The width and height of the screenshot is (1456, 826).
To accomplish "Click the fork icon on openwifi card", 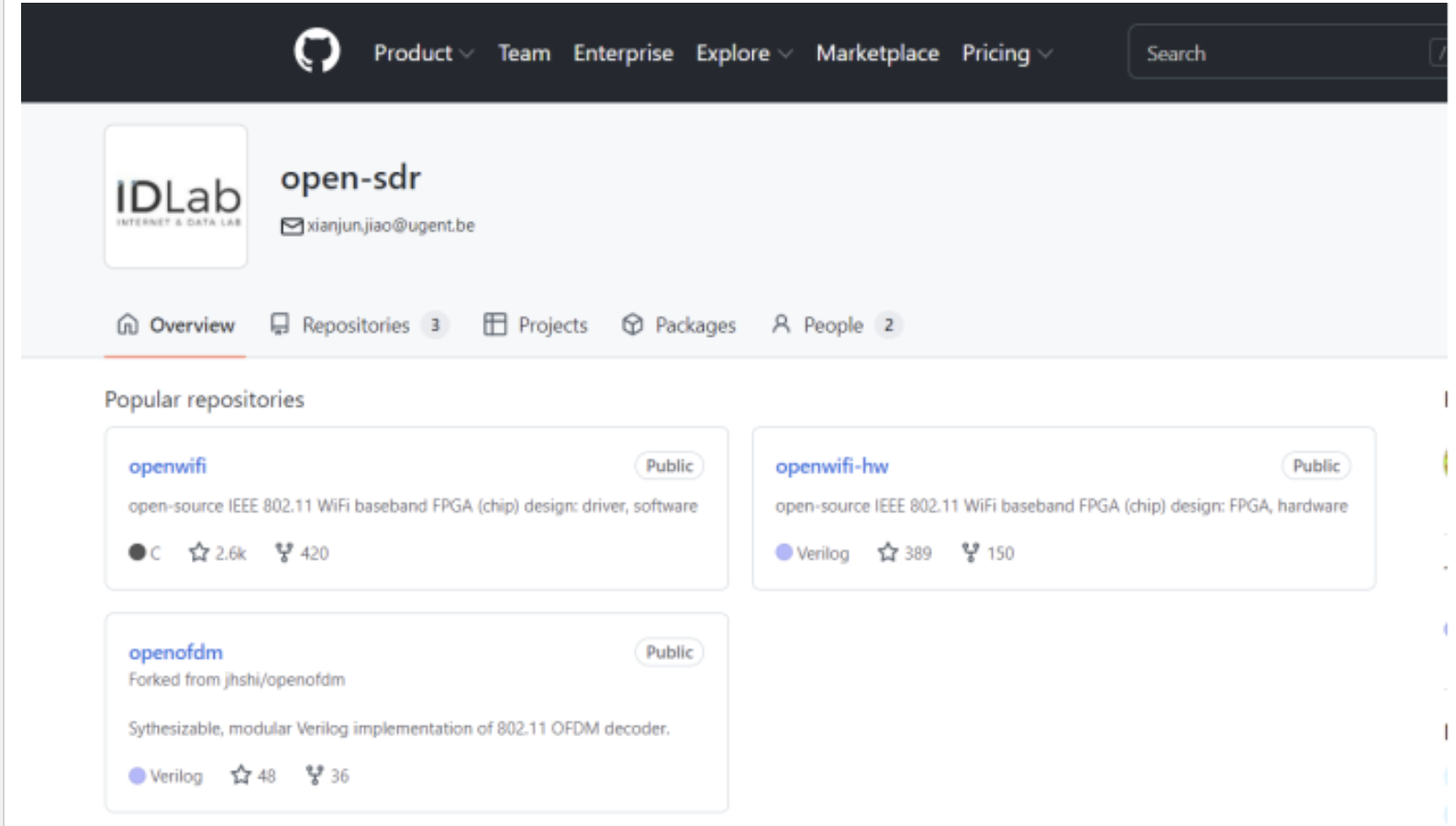I will click(283, 553).
